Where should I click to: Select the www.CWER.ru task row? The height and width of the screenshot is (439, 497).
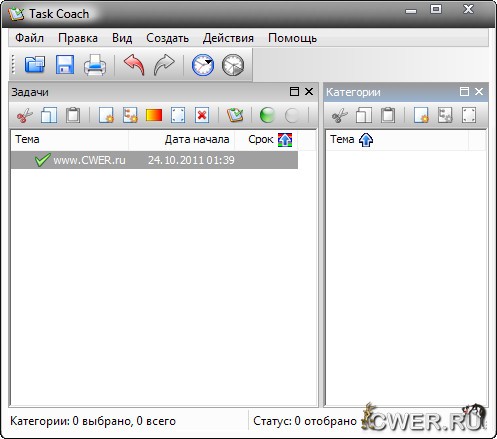(154, 160)
